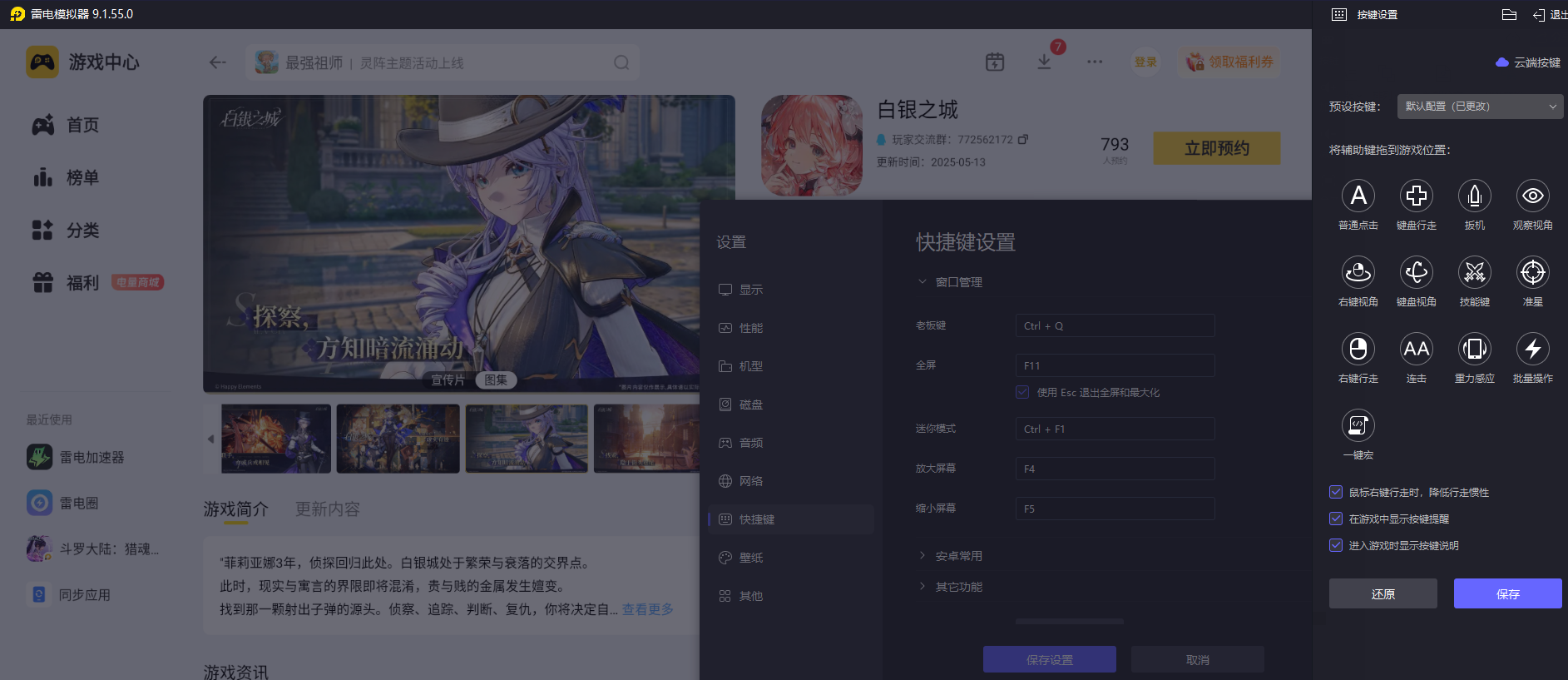Click the 还原 restore button

(x=1383, y=593)
